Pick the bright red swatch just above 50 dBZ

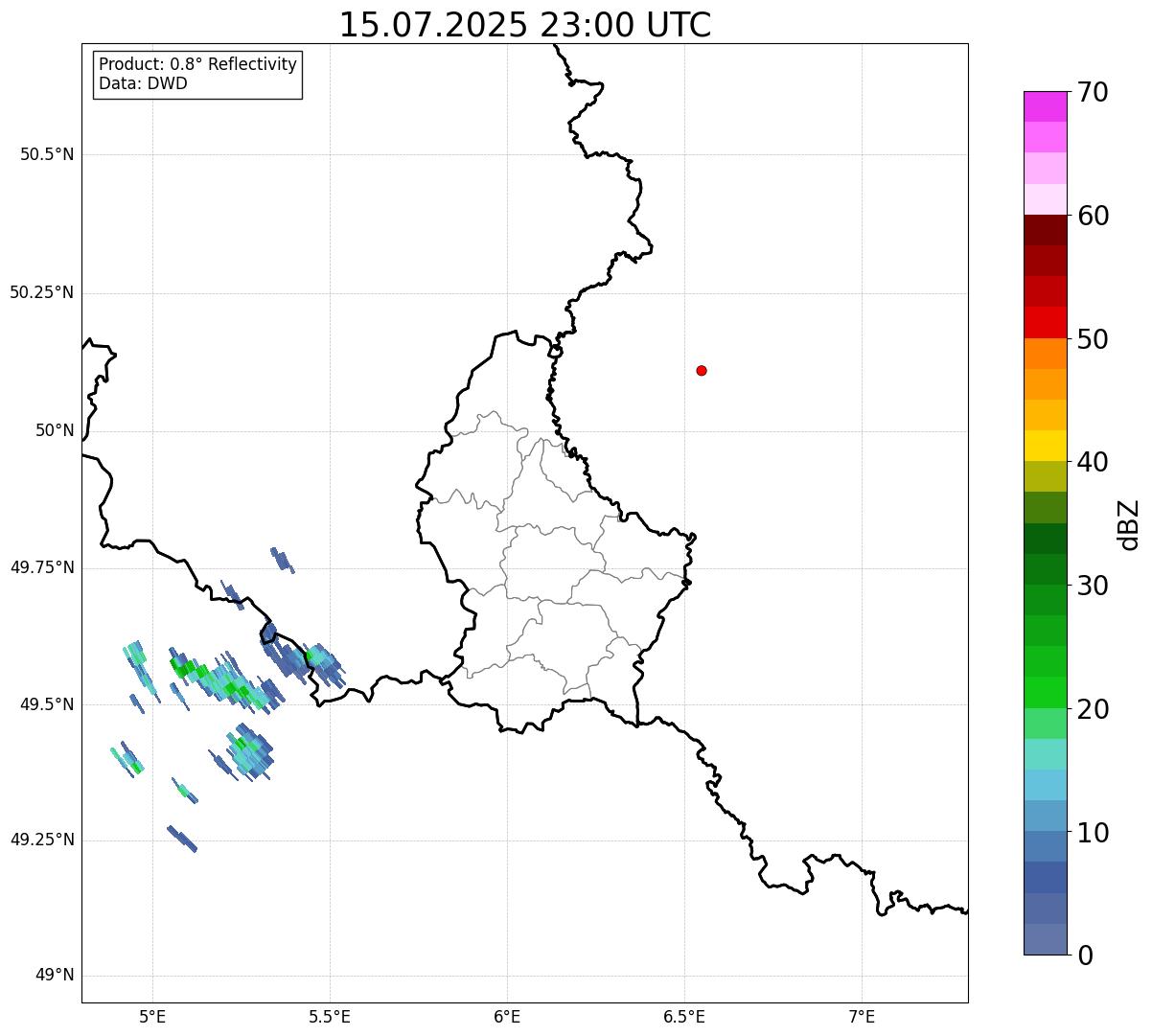click(x=1045, y=322)
